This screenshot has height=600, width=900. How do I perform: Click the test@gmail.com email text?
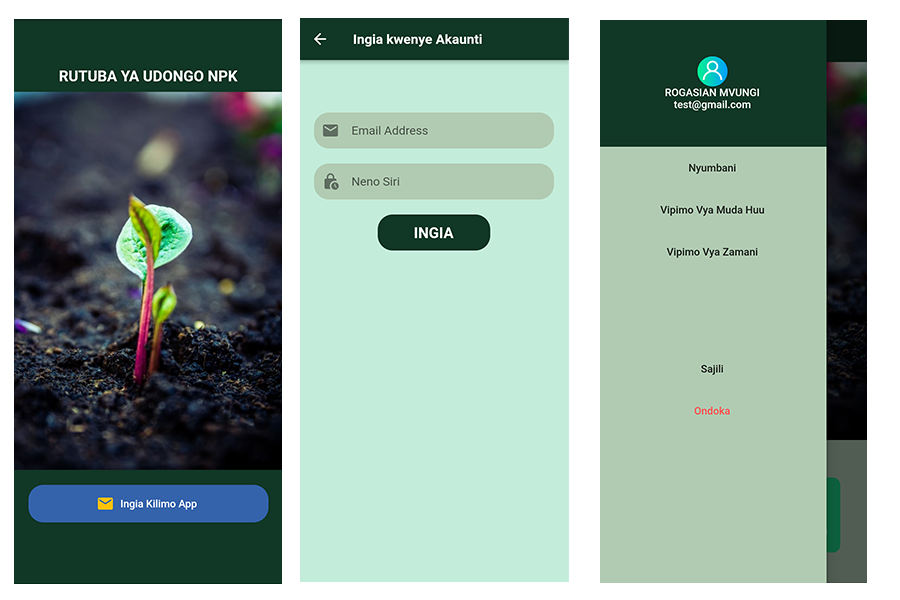coord(712,104)
